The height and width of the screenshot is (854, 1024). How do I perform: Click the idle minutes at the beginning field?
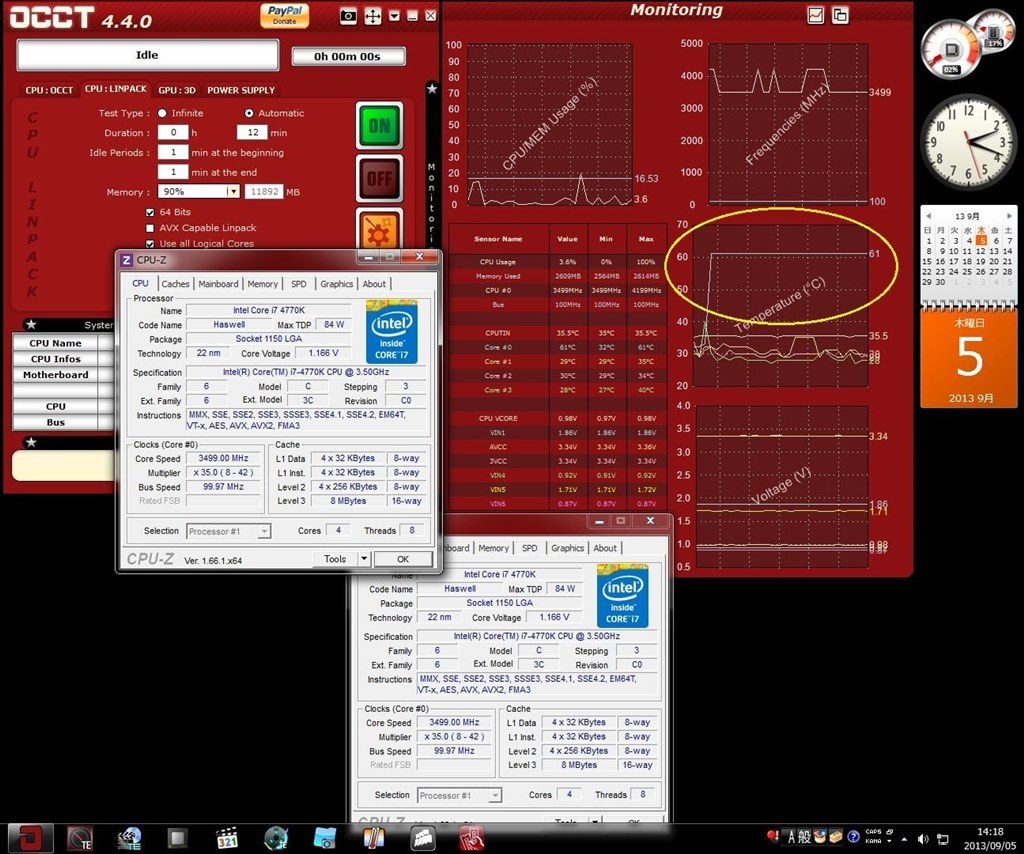(x=173, y=152)
